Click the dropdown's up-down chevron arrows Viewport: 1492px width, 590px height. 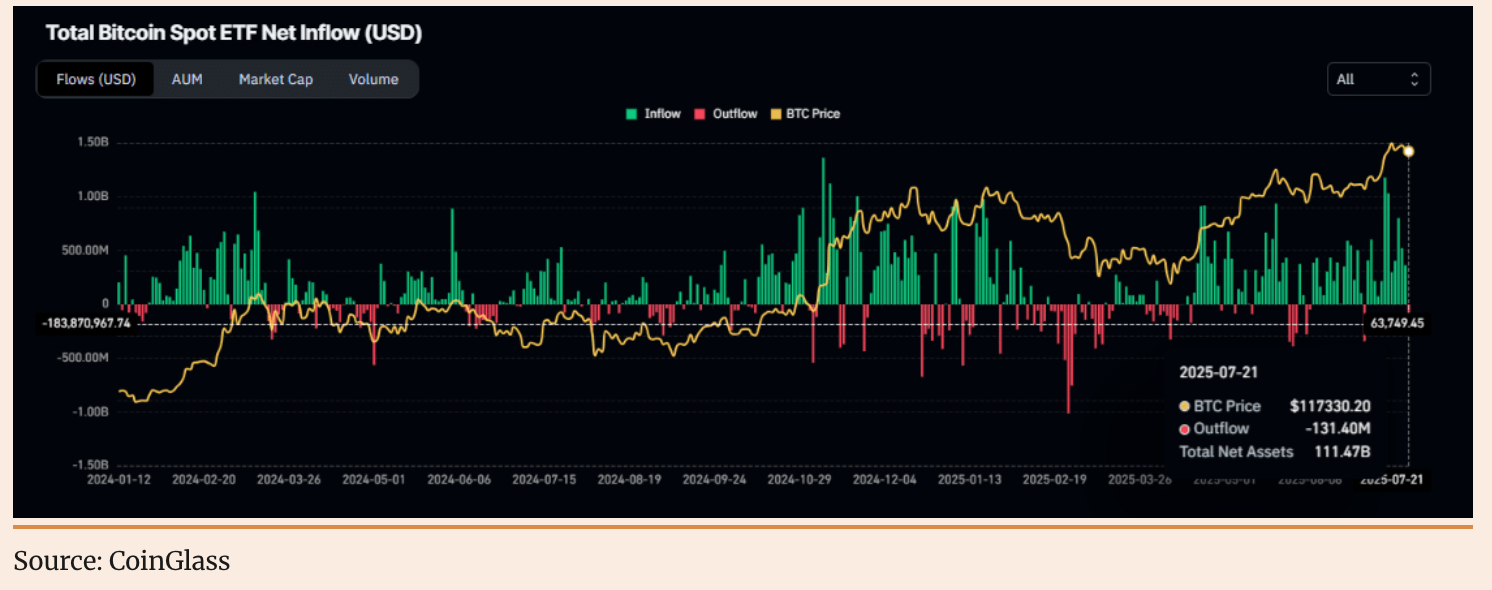pyautogui.click(x=1414, y=79)
